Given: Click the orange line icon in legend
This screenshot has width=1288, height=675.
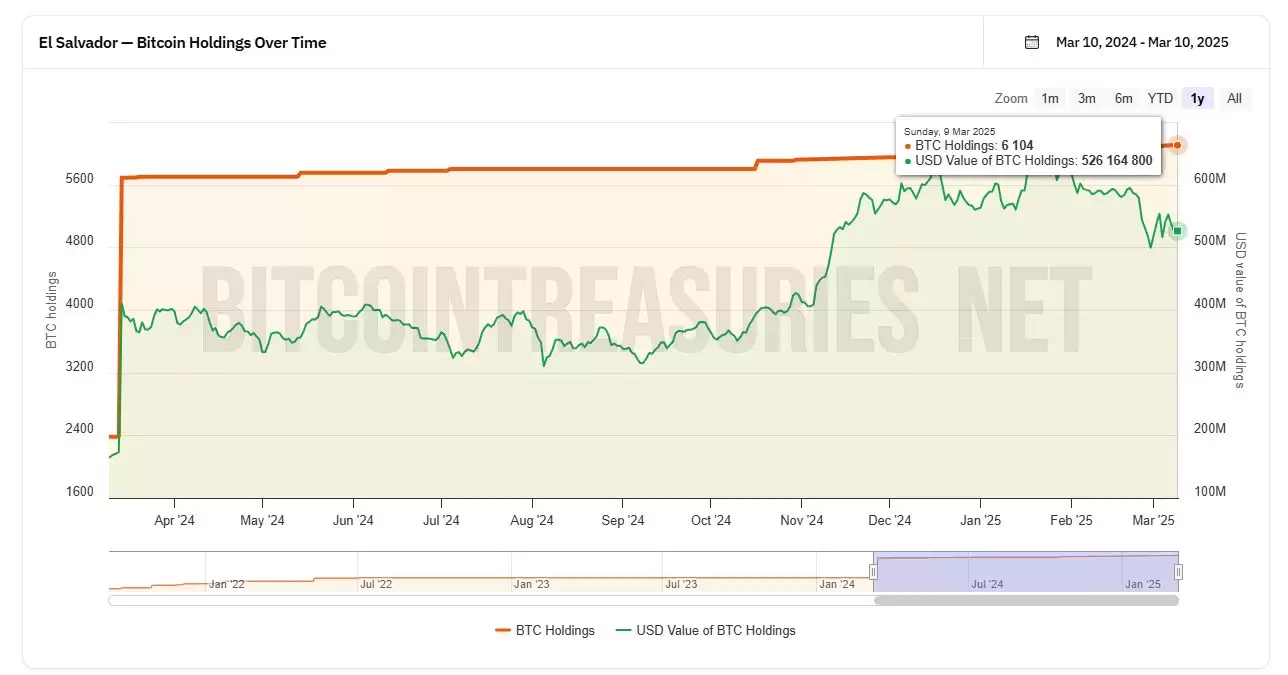Looking at the screenshot, I should click(503, 630).
